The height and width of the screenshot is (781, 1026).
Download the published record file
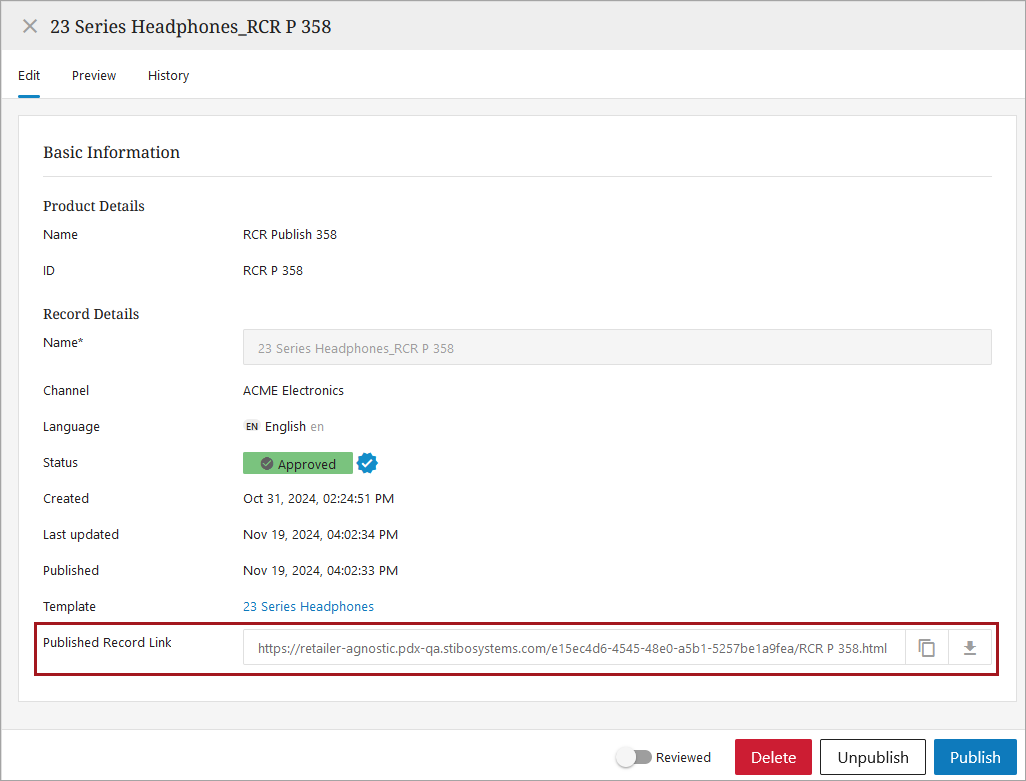[x=969, y=648]
